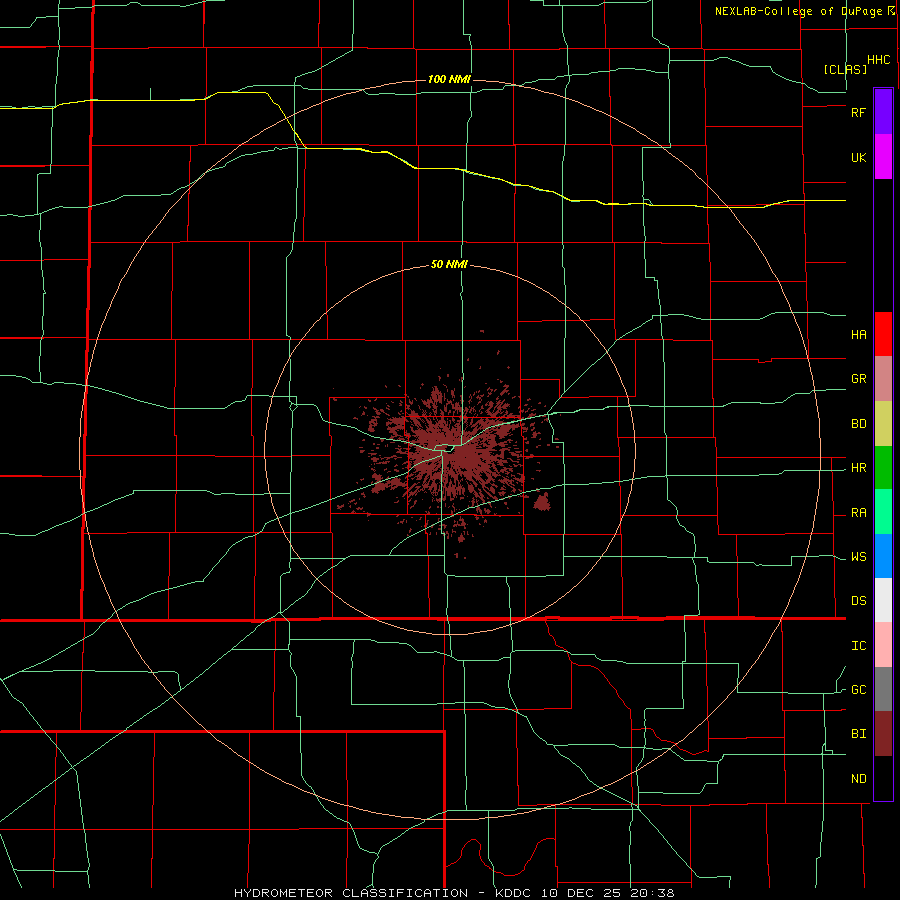Click the ND legend label text
The width and height of the screenshot is (900, 900).
[859, 779]
